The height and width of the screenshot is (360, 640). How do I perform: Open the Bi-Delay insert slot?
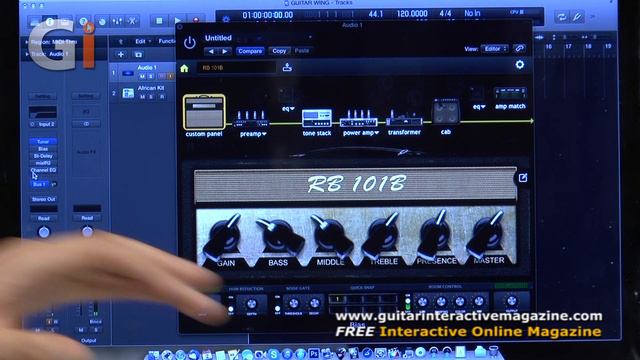click(43, 156)
